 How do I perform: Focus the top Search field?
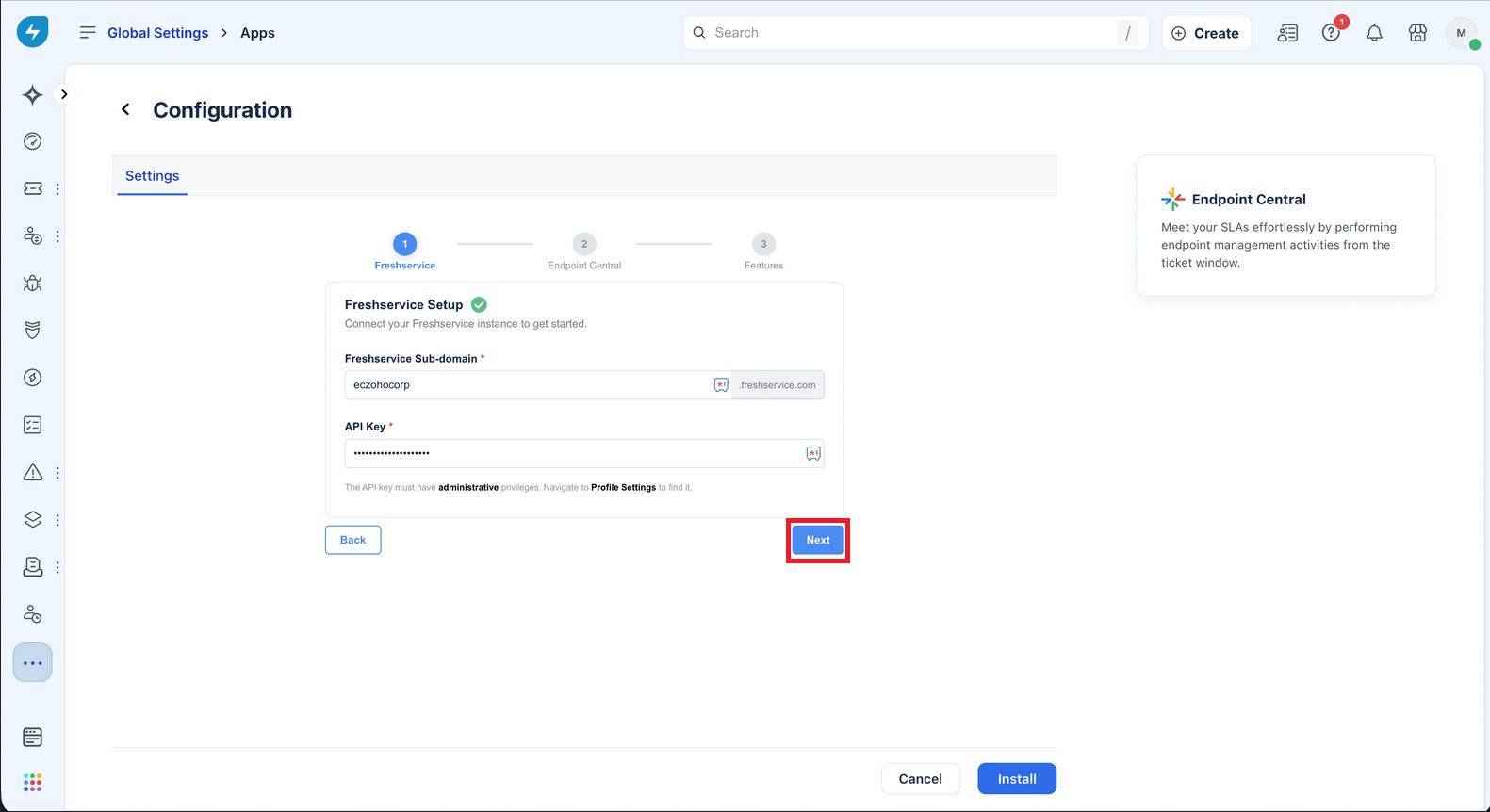click(914, 33)
